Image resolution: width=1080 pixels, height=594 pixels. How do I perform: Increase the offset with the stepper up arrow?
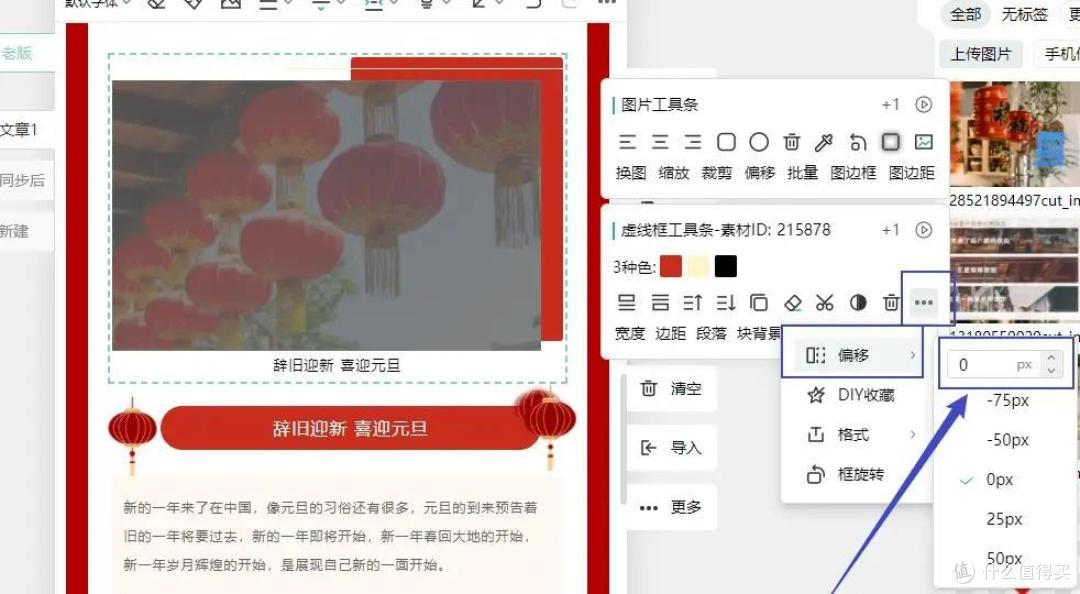(x=1051, y=358)
